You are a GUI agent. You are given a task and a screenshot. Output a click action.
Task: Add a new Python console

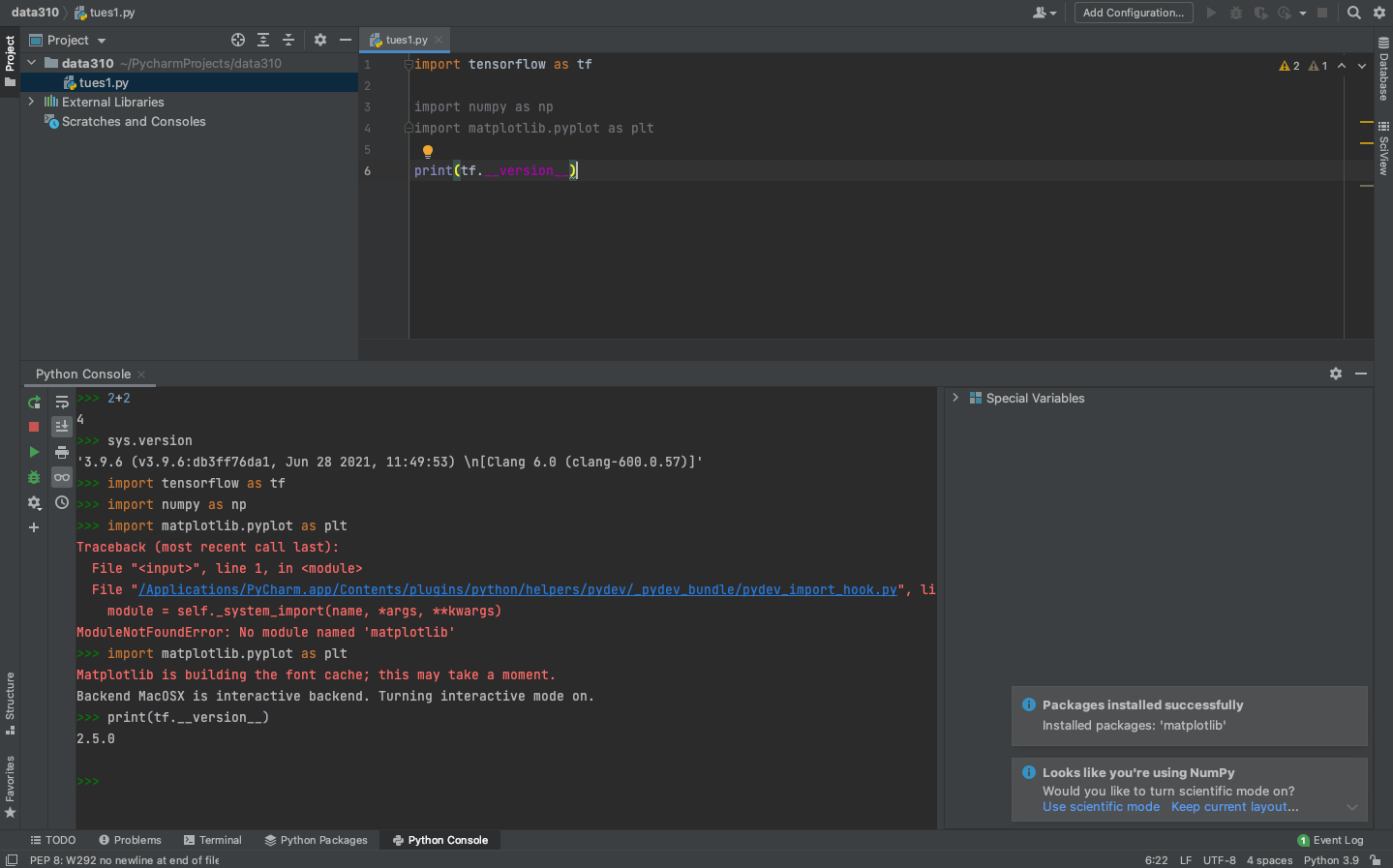[34, 527]
